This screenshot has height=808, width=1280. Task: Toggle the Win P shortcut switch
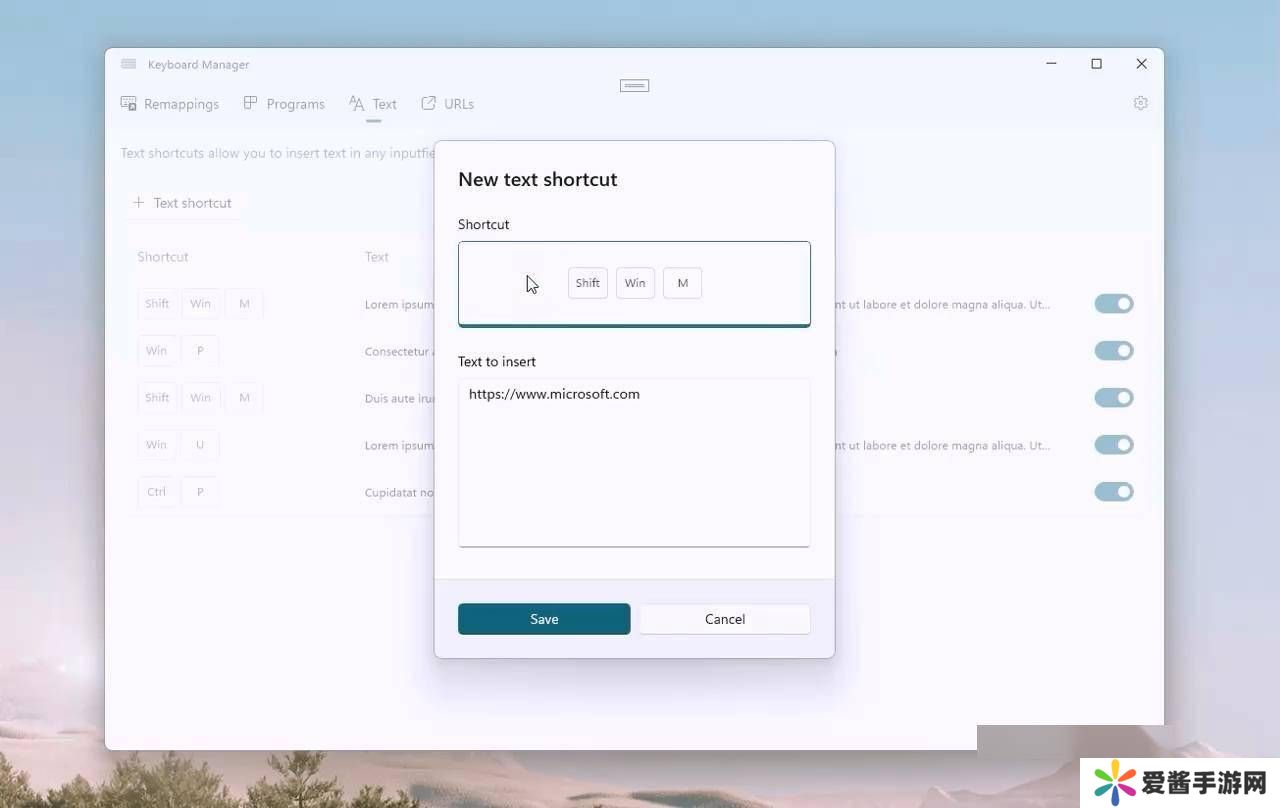coord(1113,351)
